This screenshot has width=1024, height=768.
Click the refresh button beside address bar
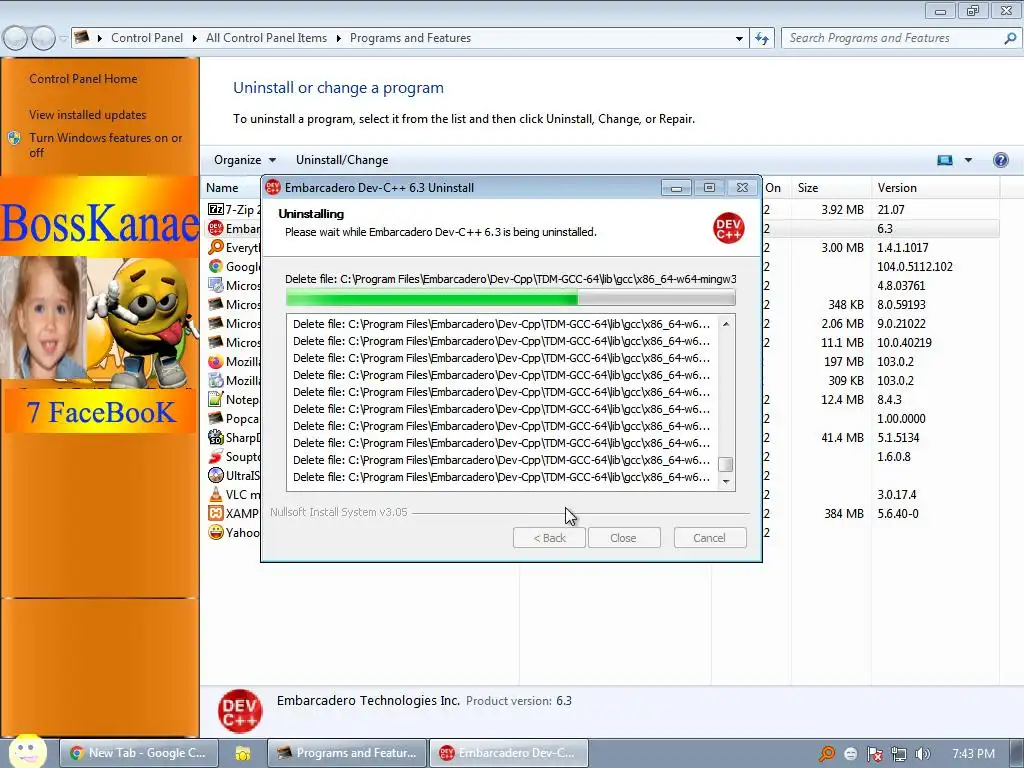[x=761, y=39]
